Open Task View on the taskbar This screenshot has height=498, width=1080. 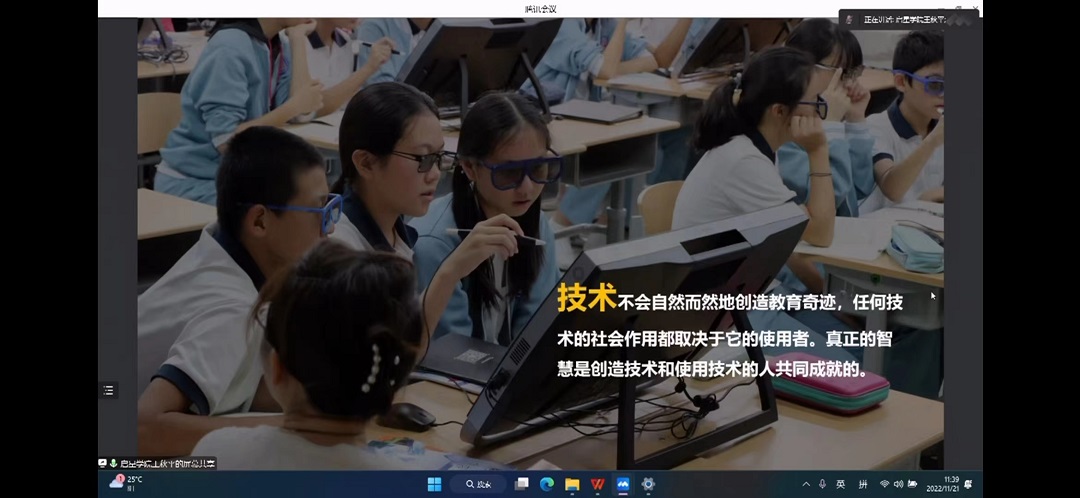[x=522, y=484]
